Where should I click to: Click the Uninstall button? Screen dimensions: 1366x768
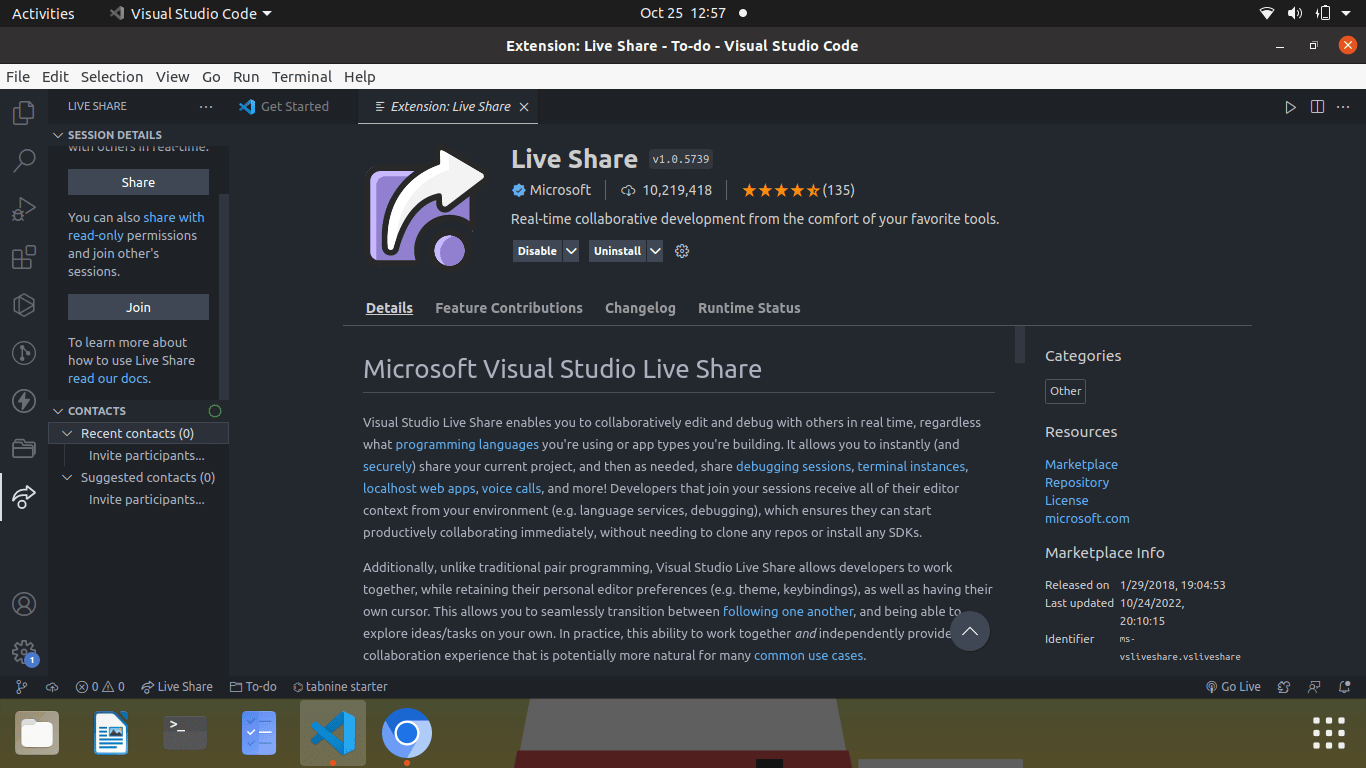pos(617,251)
